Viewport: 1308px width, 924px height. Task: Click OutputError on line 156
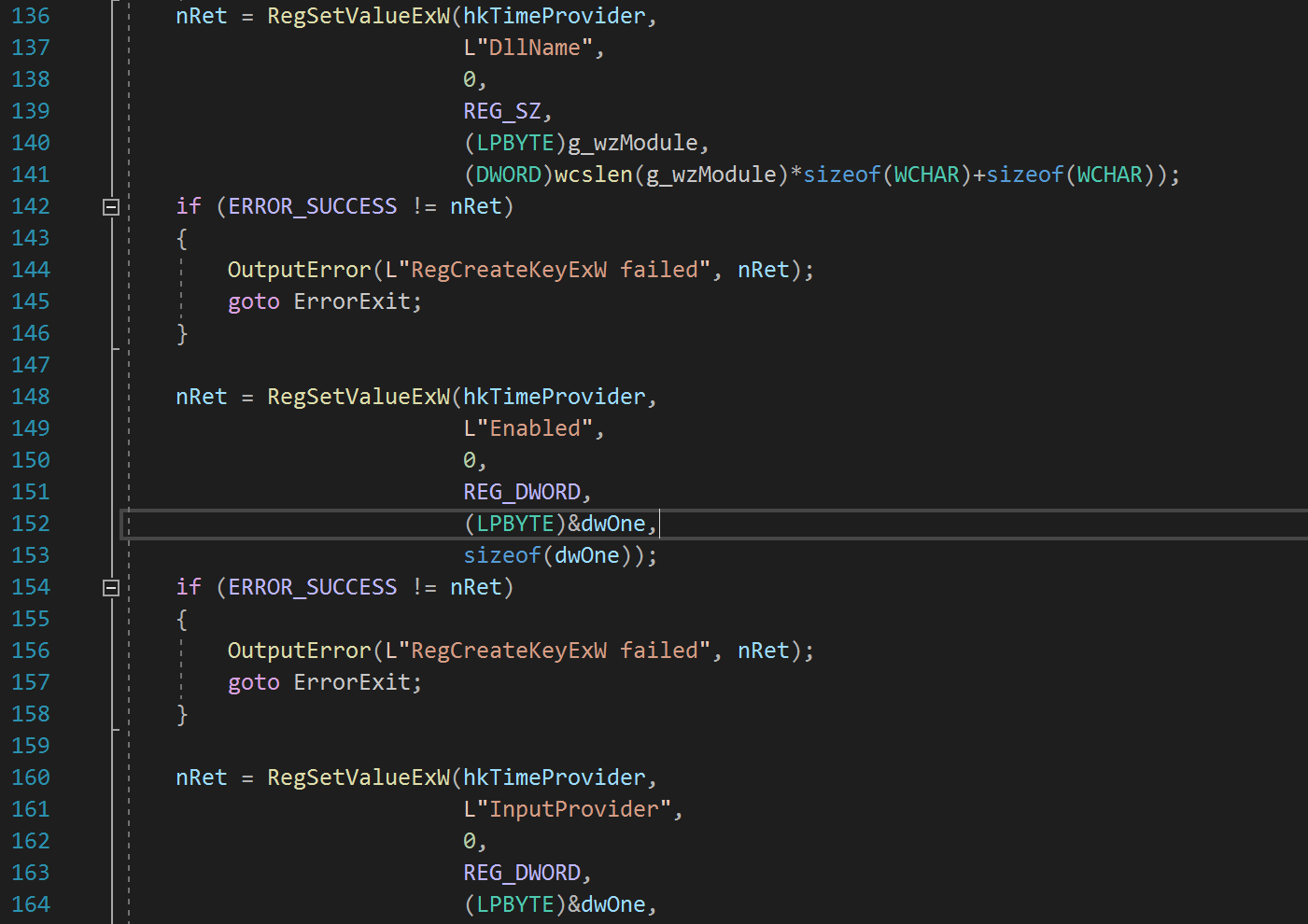297,650
